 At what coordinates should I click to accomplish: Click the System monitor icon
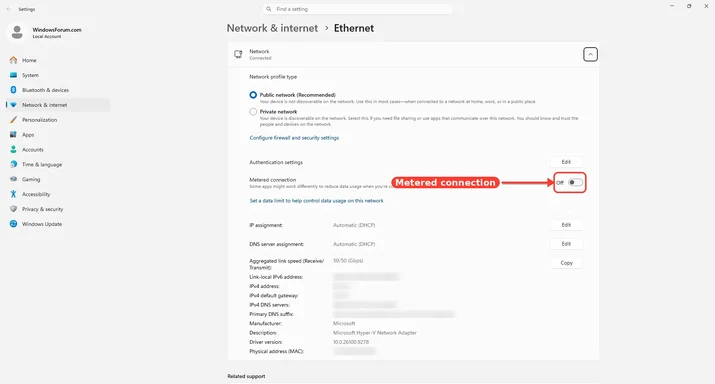[13, 75]
